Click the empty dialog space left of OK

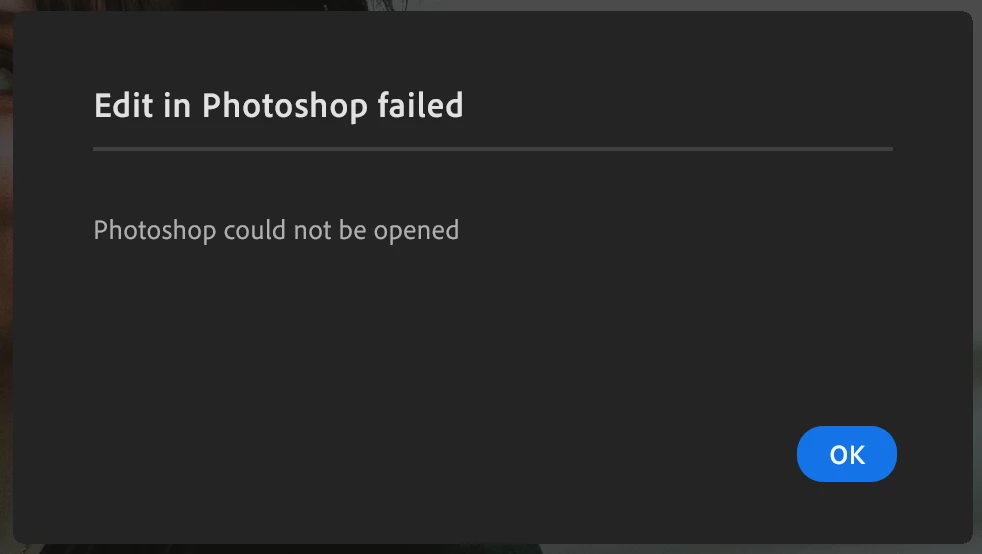tap(438, 454)
